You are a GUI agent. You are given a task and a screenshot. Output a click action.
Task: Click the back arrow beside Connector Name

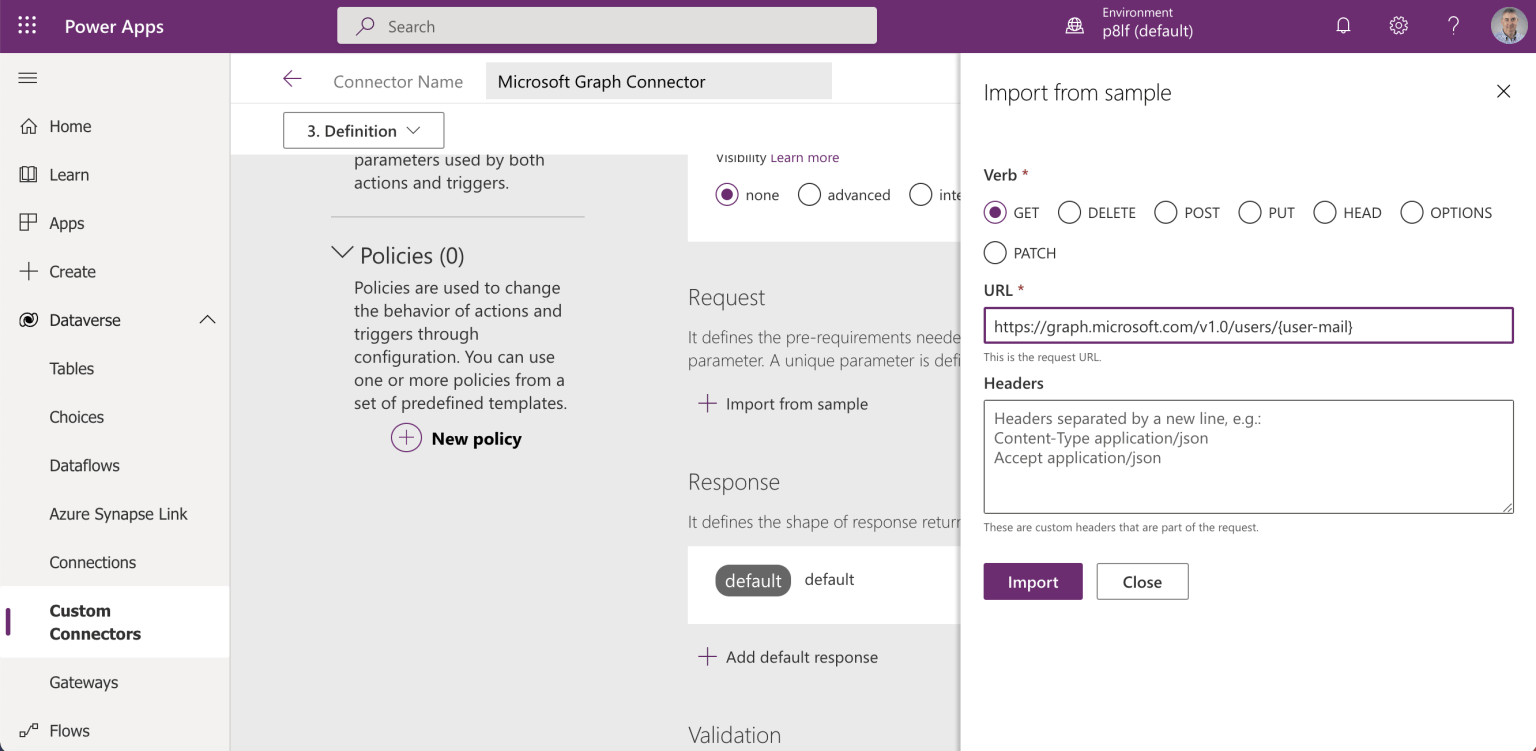[292, 80]
